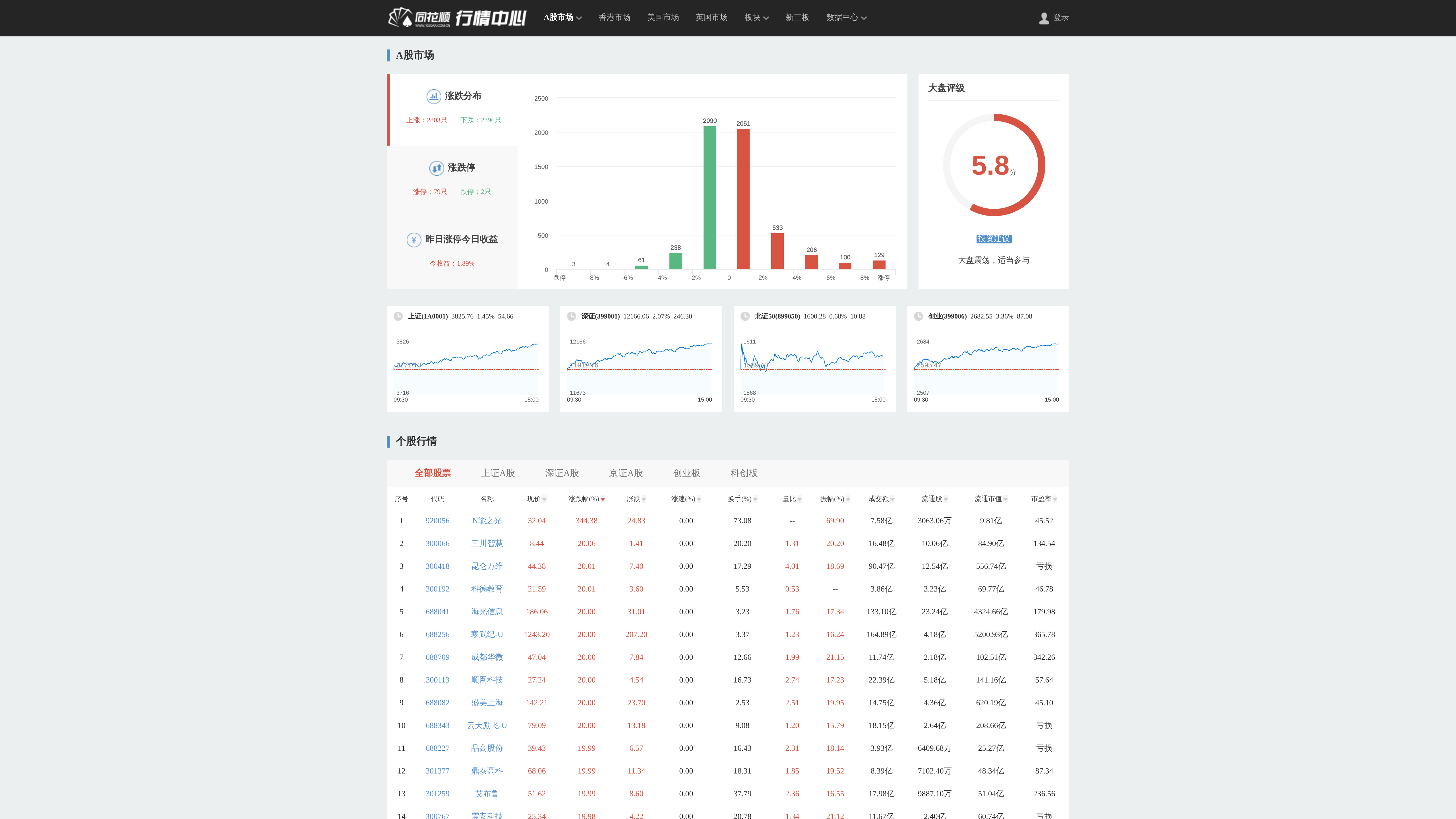Screen dimensions: 1456x819
Task: Switch to the 上证A股 tab
Action: (498, 473)
